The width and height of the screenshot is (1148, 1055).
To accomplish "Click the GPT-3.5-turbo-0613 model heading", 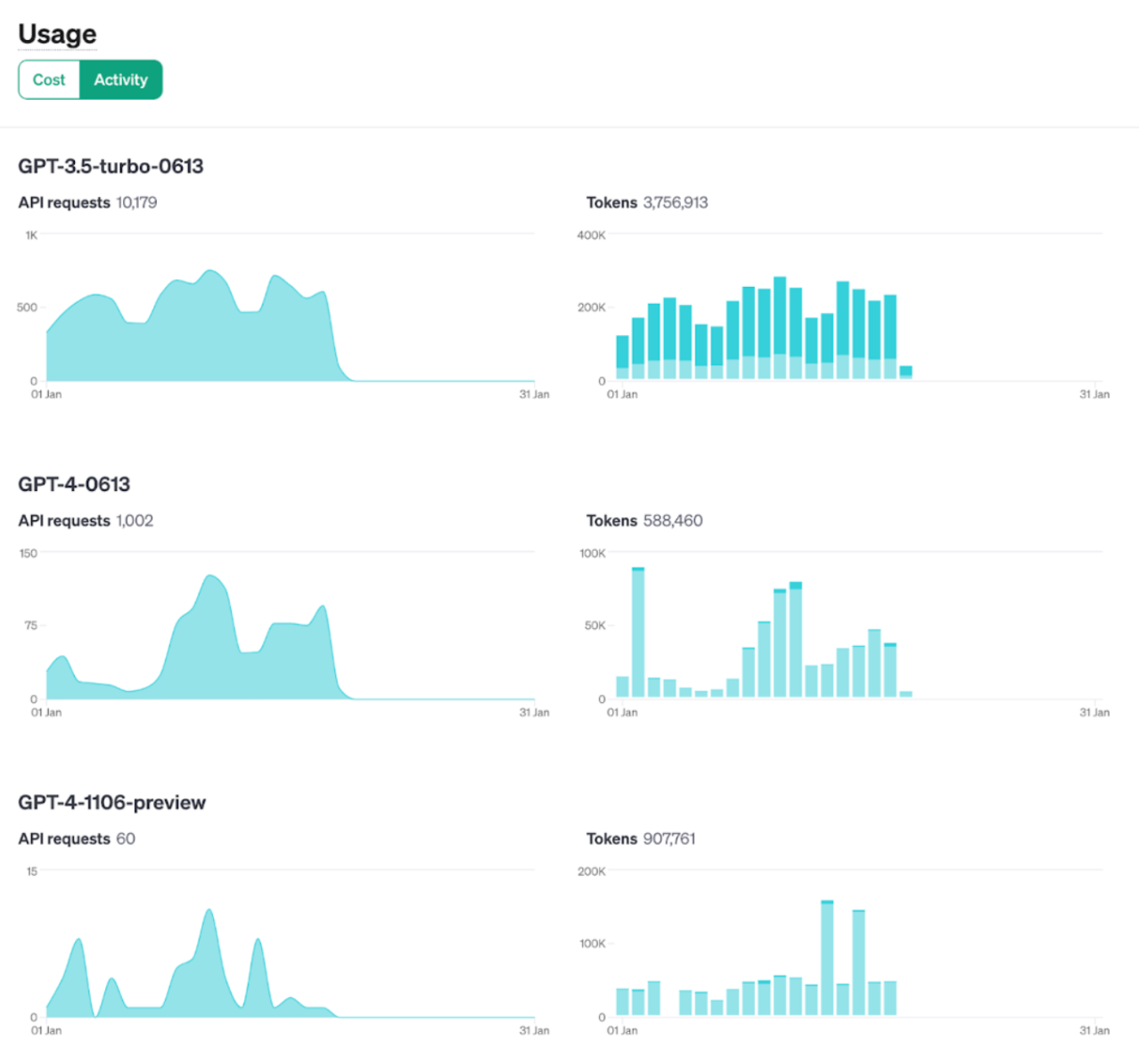I will tap(111, 167).
